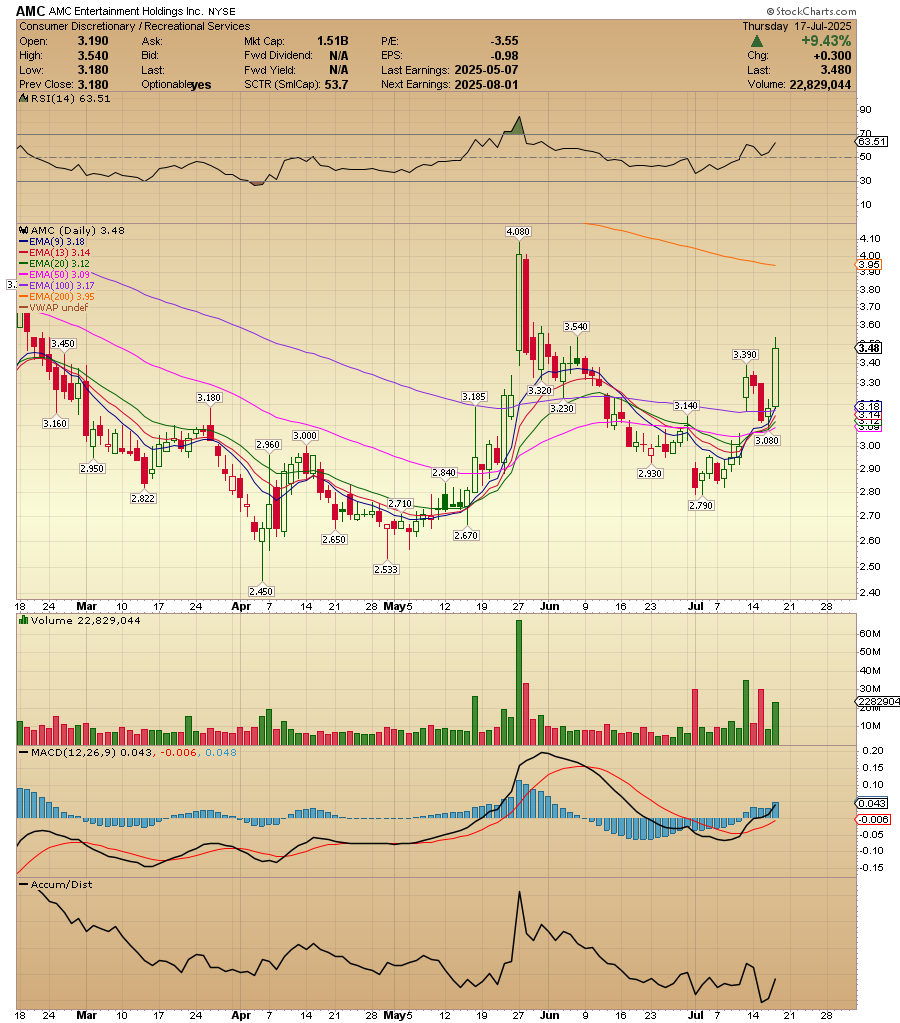This screenshot has height=1023, width=900.
Task: Click the 63.51 RSI value tag on right axis
Action: point(872,142)
